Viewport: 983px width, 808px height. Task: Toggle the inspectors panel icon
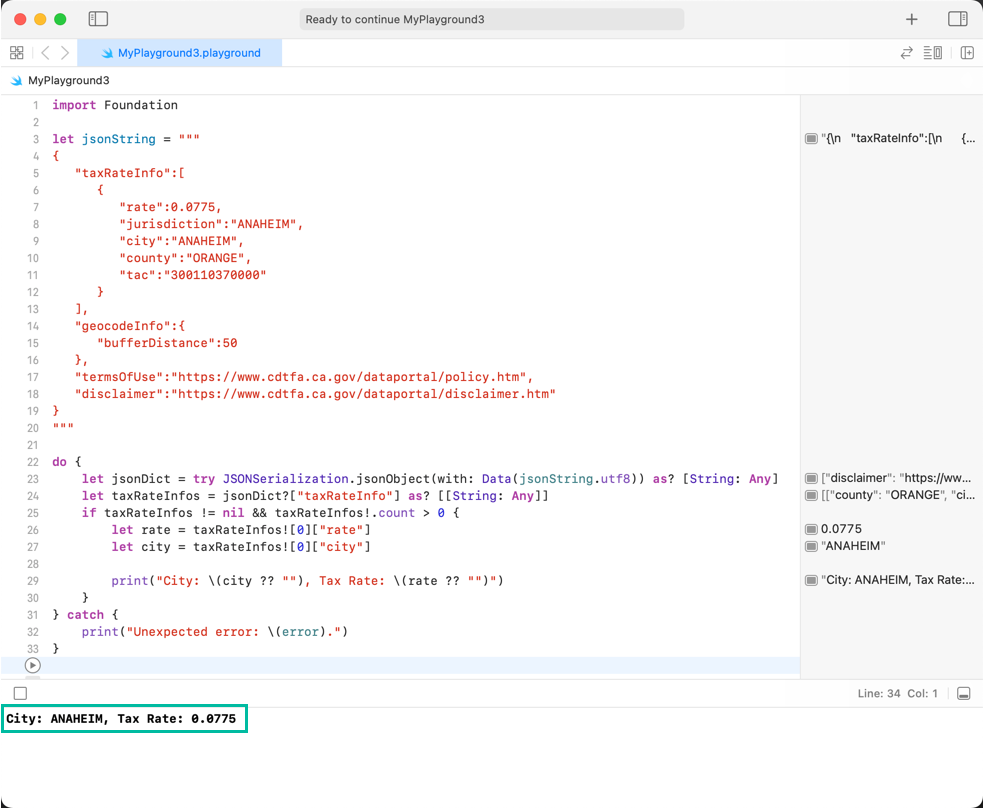(957, 19)
